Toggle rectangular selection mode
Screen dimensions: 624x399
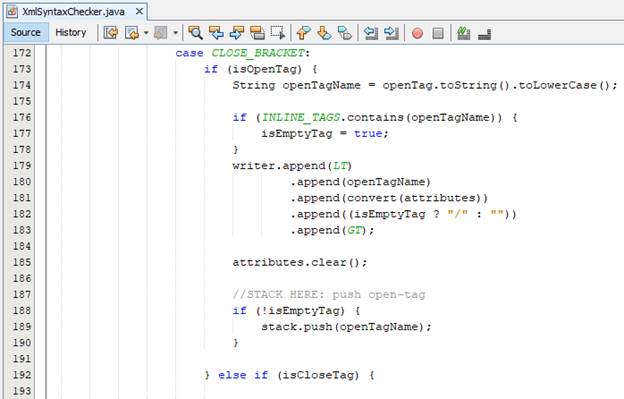[278, 33]
